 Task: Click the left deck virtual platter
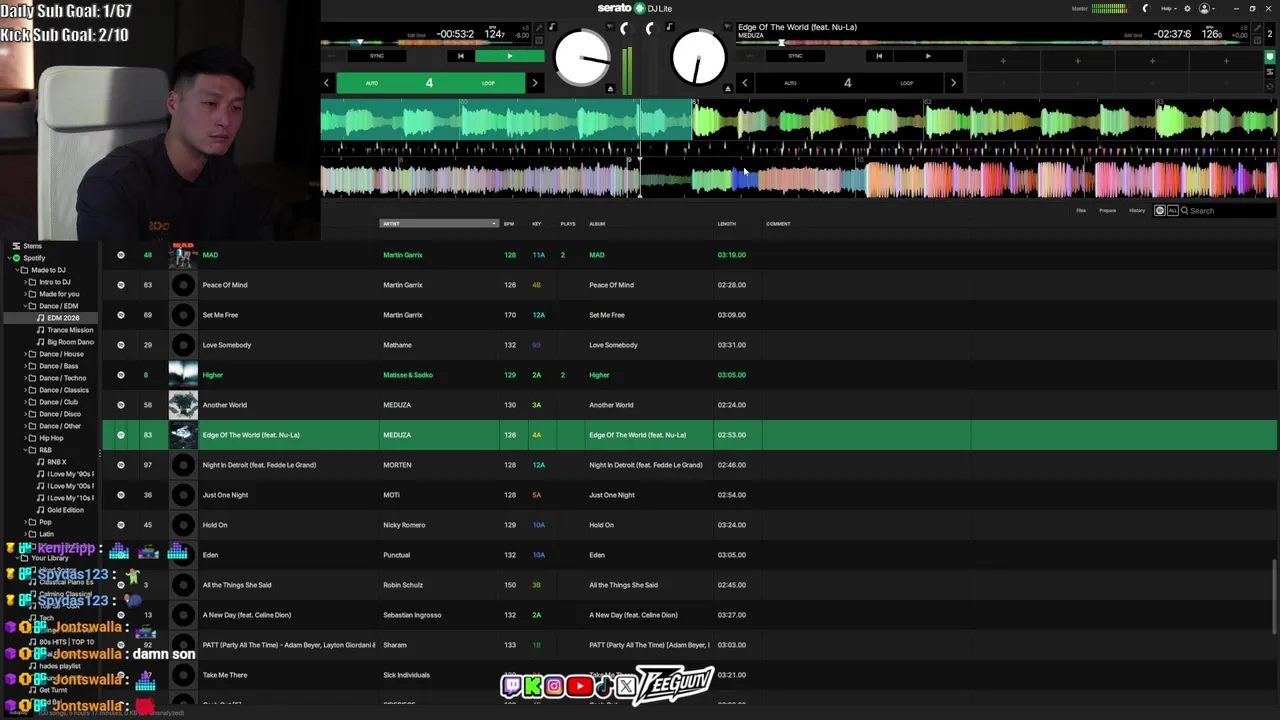[582, 59]
